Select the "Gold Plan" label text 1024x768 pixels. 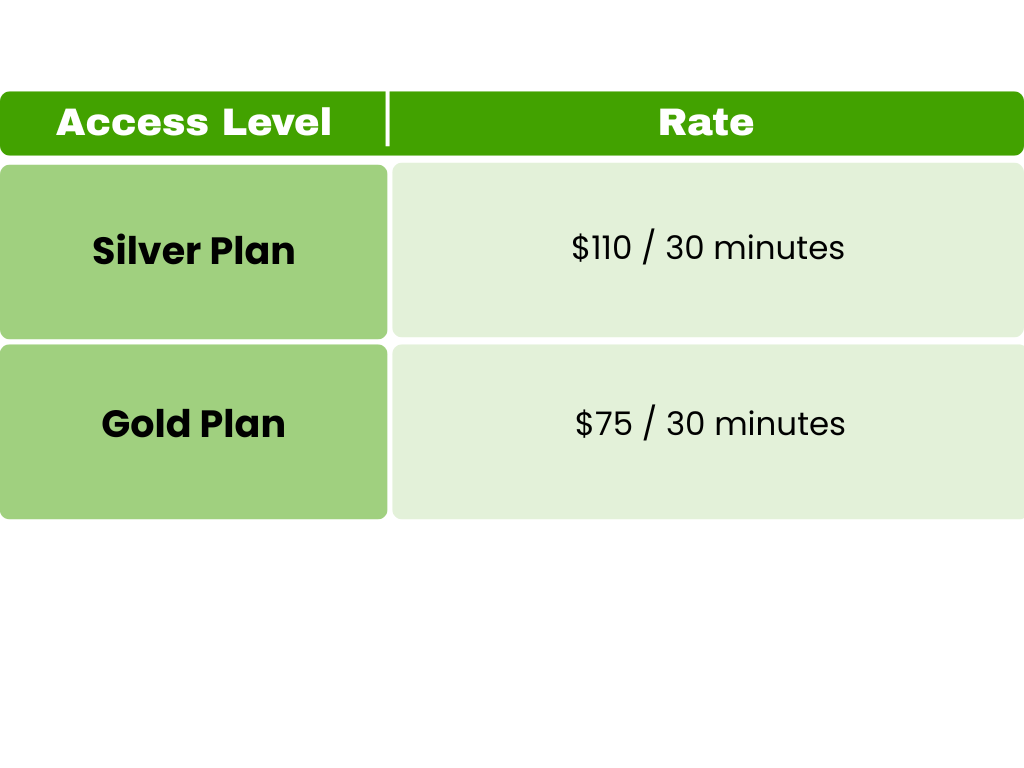193,424
